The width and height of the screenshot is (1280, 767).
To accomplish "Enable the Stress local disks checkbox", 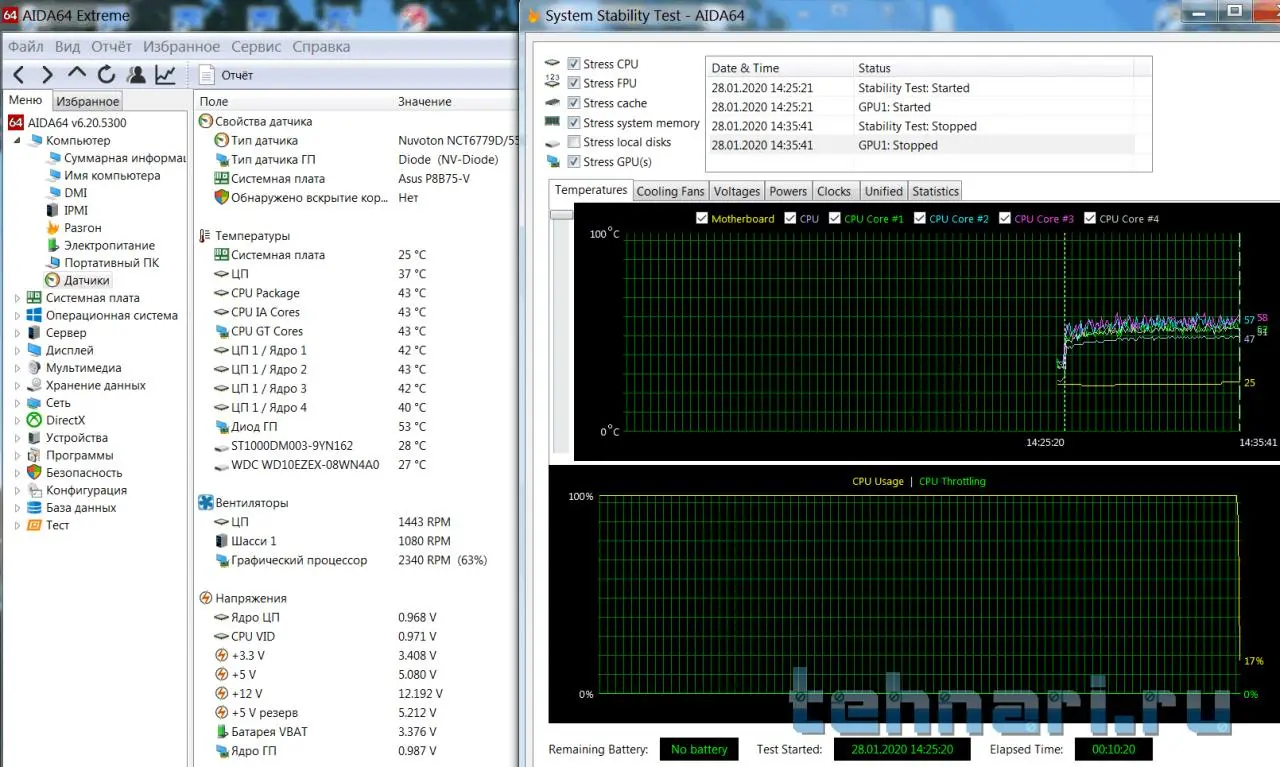I will 573,142.
